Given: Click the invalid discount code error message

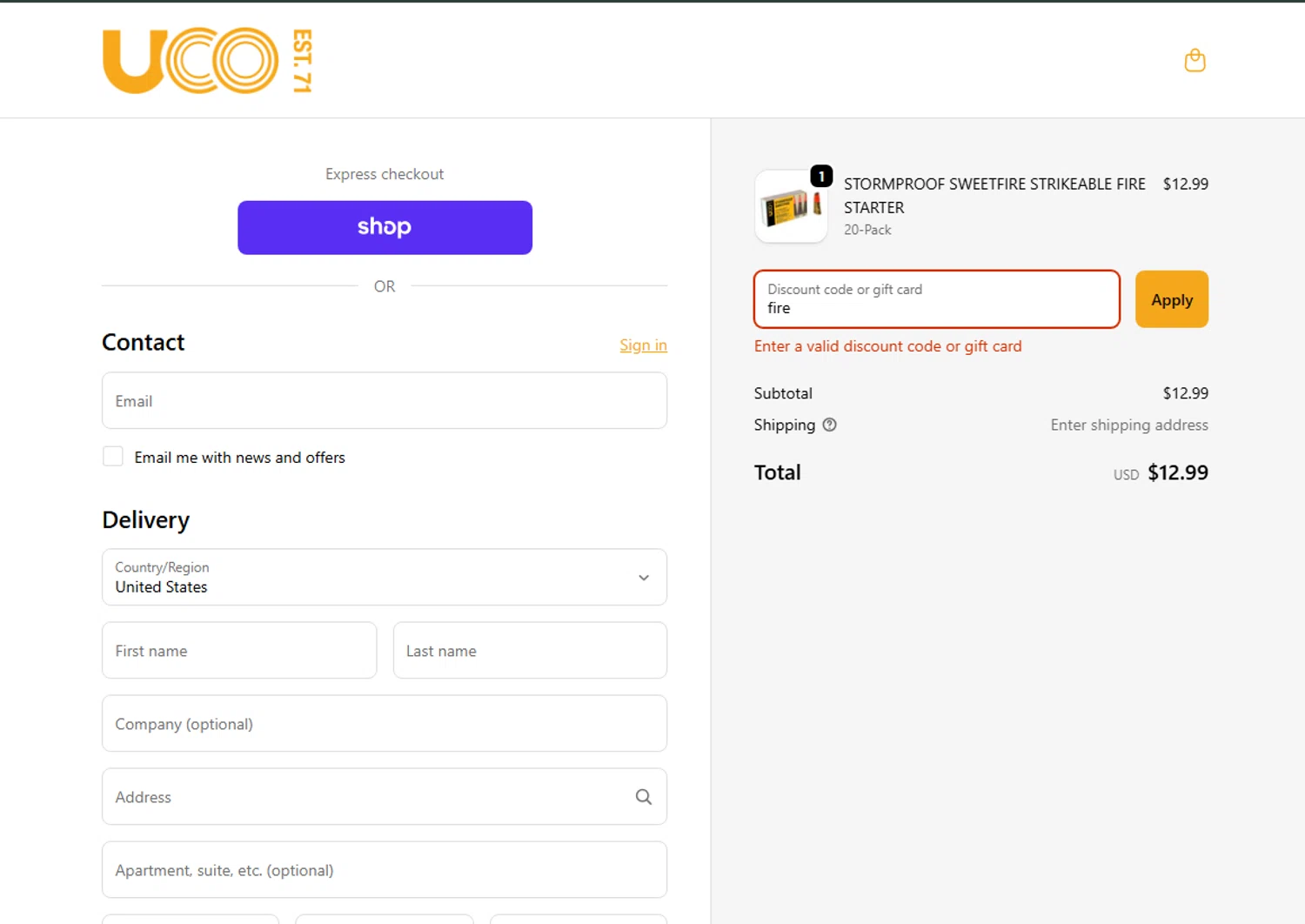Looking at the screenshot, I should pyautogui.click(x=887, y=346).
